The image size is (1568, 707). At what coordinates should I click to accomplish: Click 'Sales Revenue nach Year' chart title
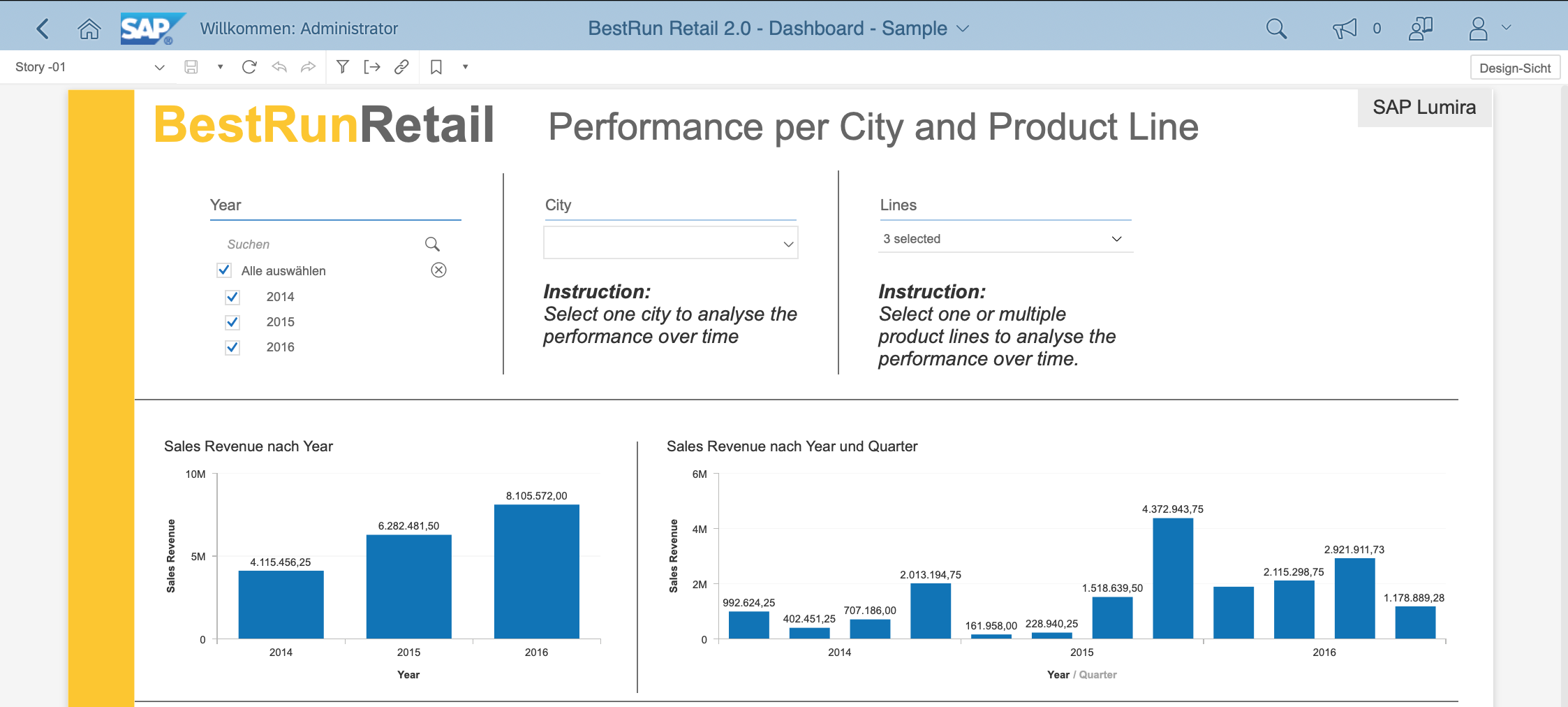[249, 446]
